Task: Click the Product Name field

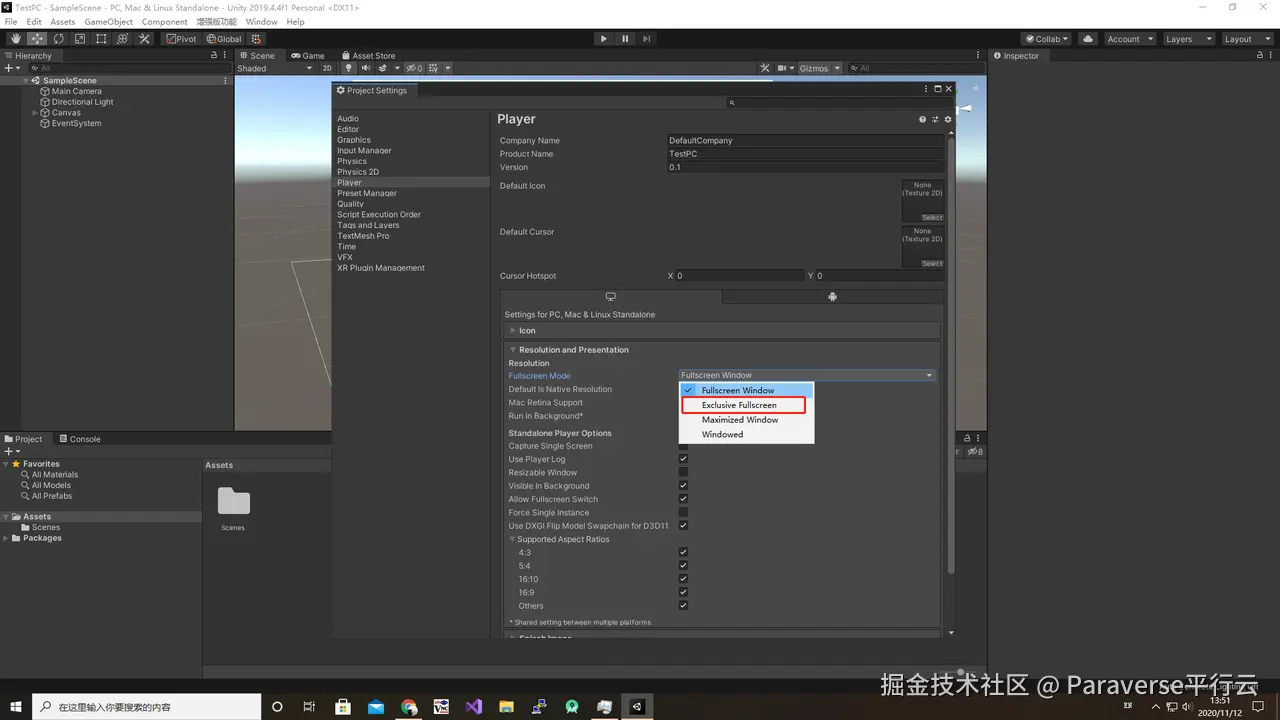Action: pyautogui.click(x=805, y=154)
